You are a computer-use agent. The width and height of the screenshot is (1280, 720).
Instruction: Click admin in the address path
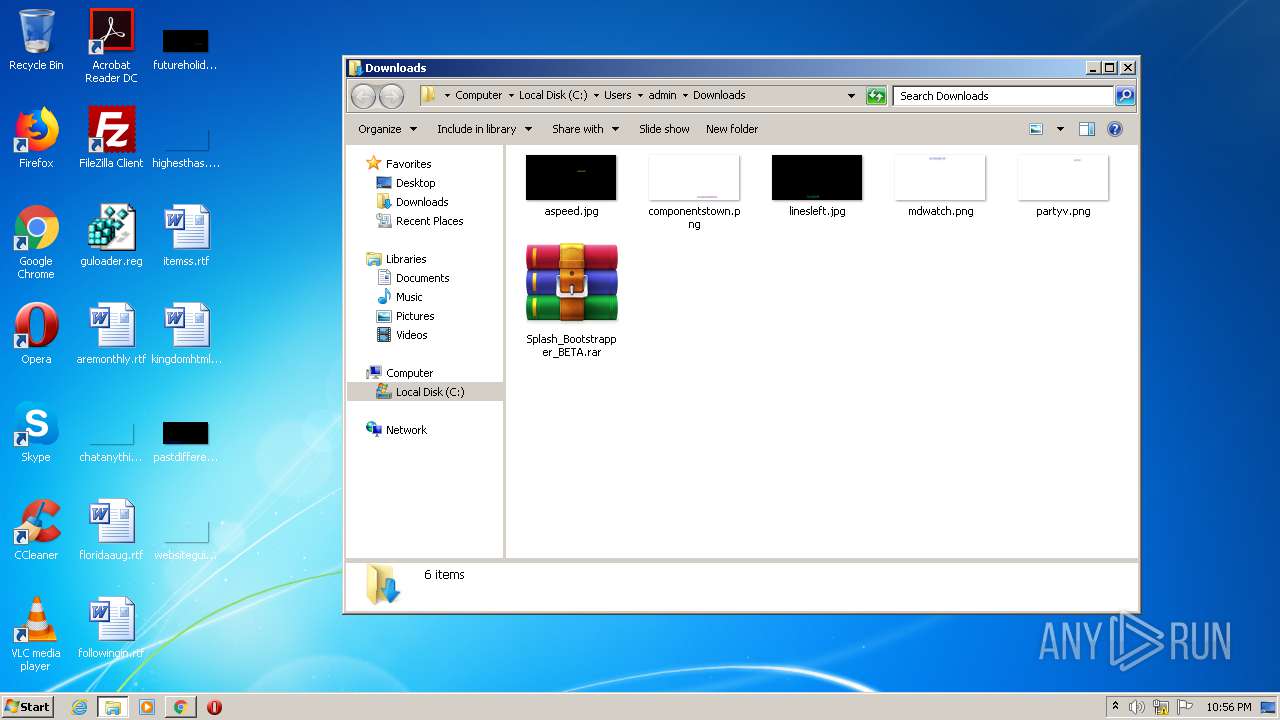(662, 96)
